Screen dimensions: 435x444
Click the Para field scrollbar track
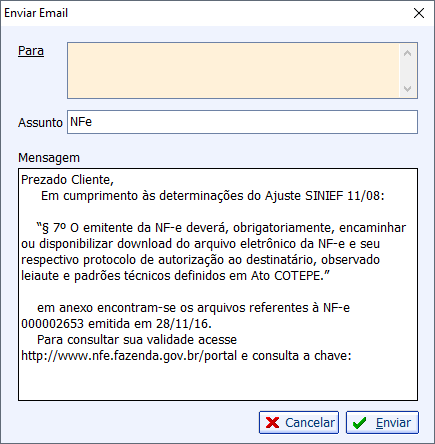pyautogui.click(x=407, y=71)
